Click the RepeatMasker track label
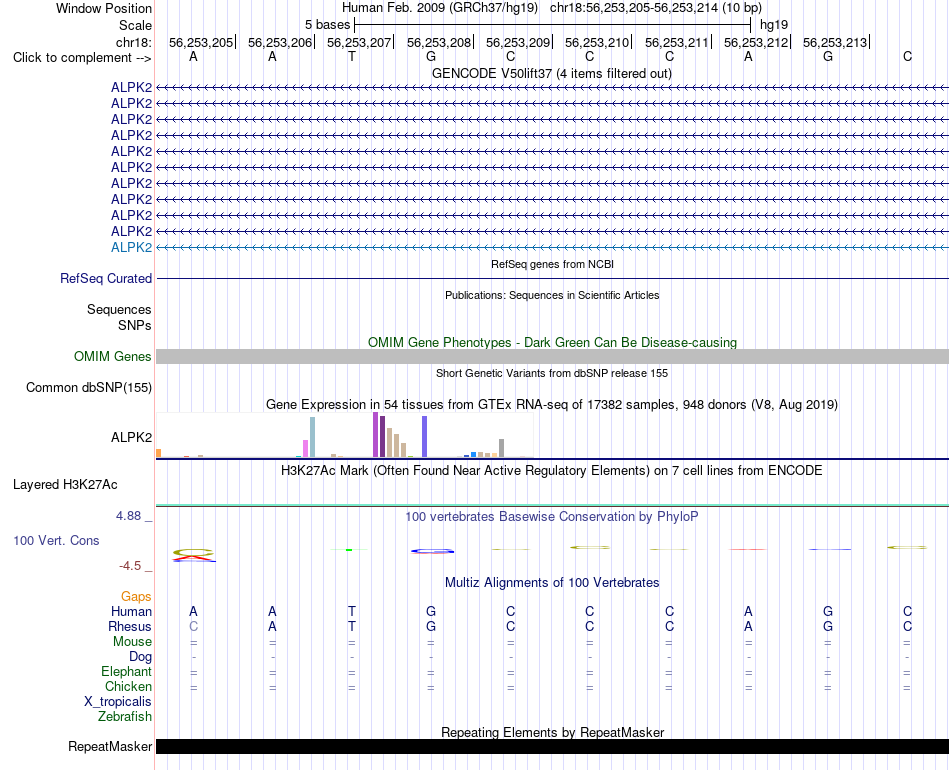 (x=110, y=746)
